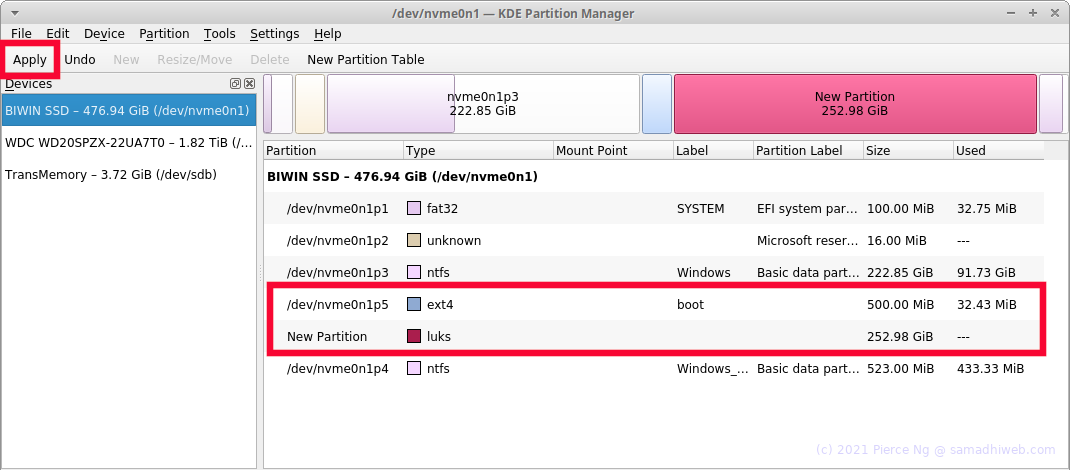Viewport: 1070px width, 470px height.
Task: Sort by the Size column header
Action: click(908, 150)
